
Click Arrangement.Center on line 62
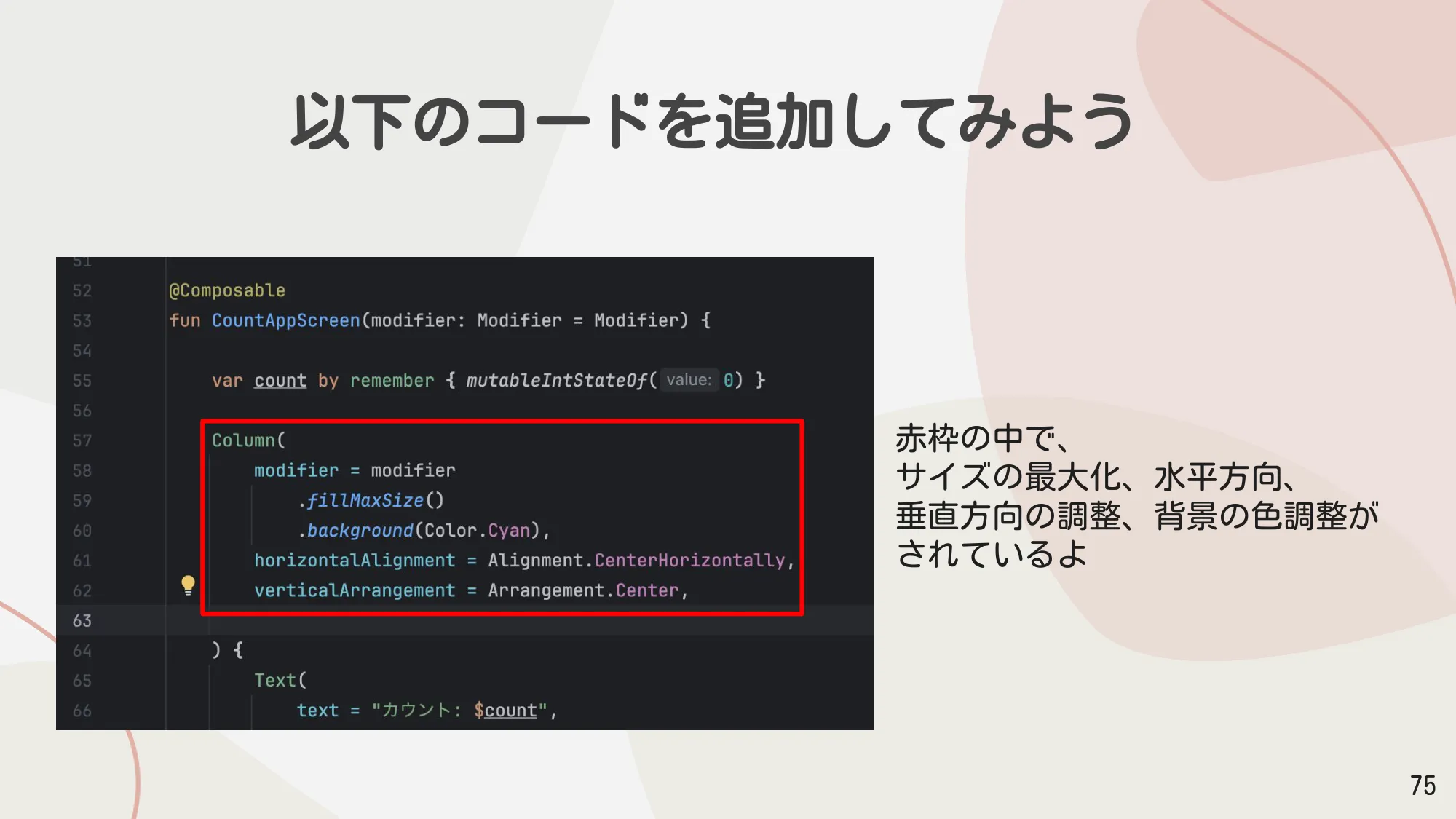582,590
